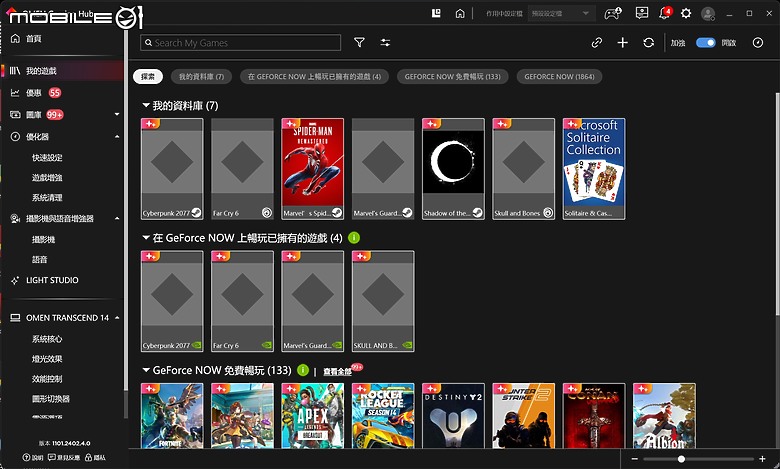Open Solitaire & Cas... game tile
Viewport: 780px width, 469px height.
(594, 169)
